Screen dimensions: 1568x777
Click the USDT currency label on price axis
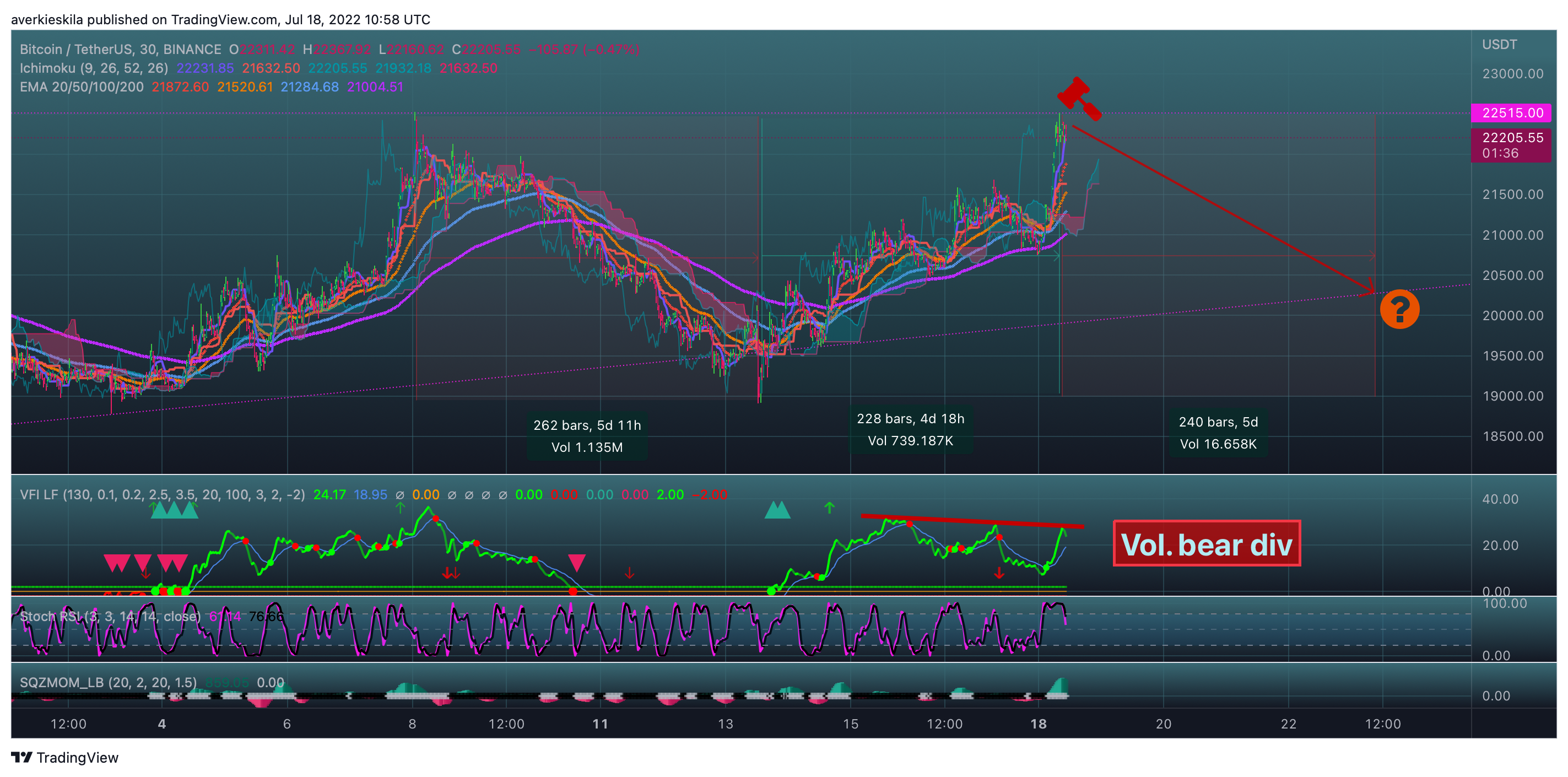[x=1499, y=45]
